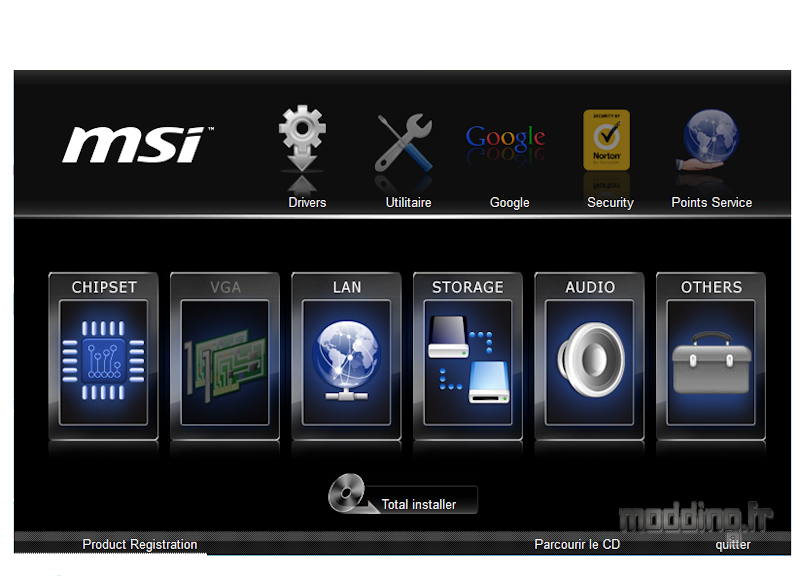
Task: Click the MSI logo
Action: pyautogui.click(x=138, y=144)
